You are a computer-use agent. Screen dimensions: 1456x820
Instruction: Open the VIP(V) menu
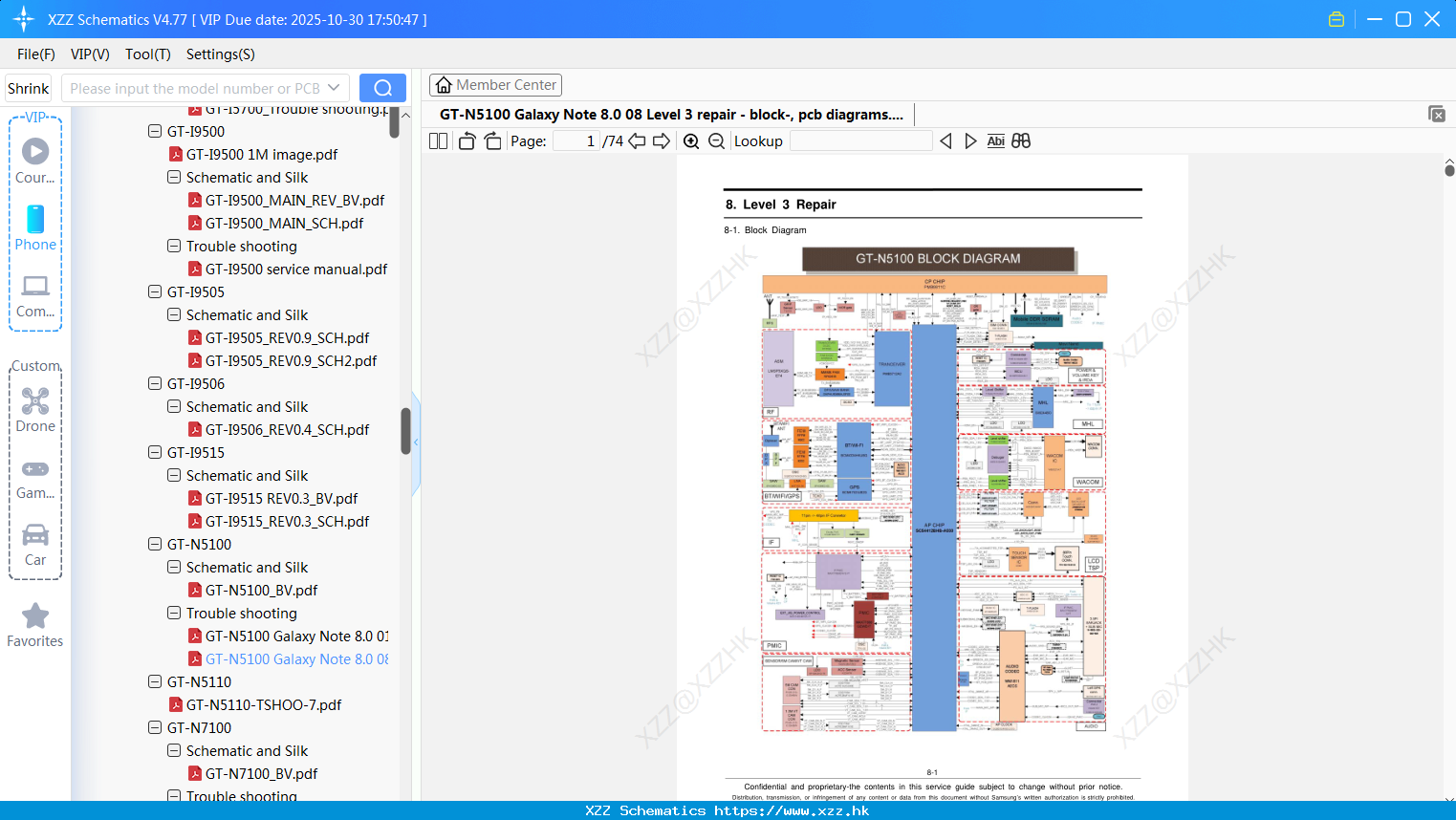pos(90,54)
